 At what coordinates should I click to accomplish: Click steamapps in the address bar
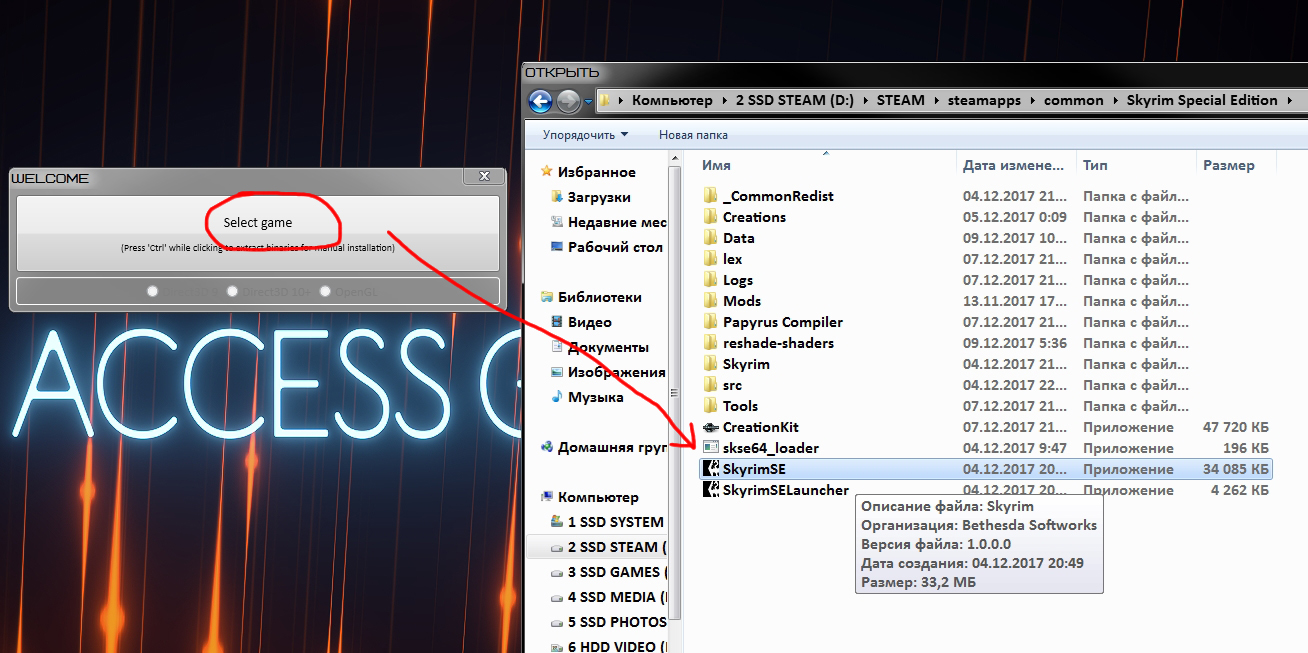(983, 100)
